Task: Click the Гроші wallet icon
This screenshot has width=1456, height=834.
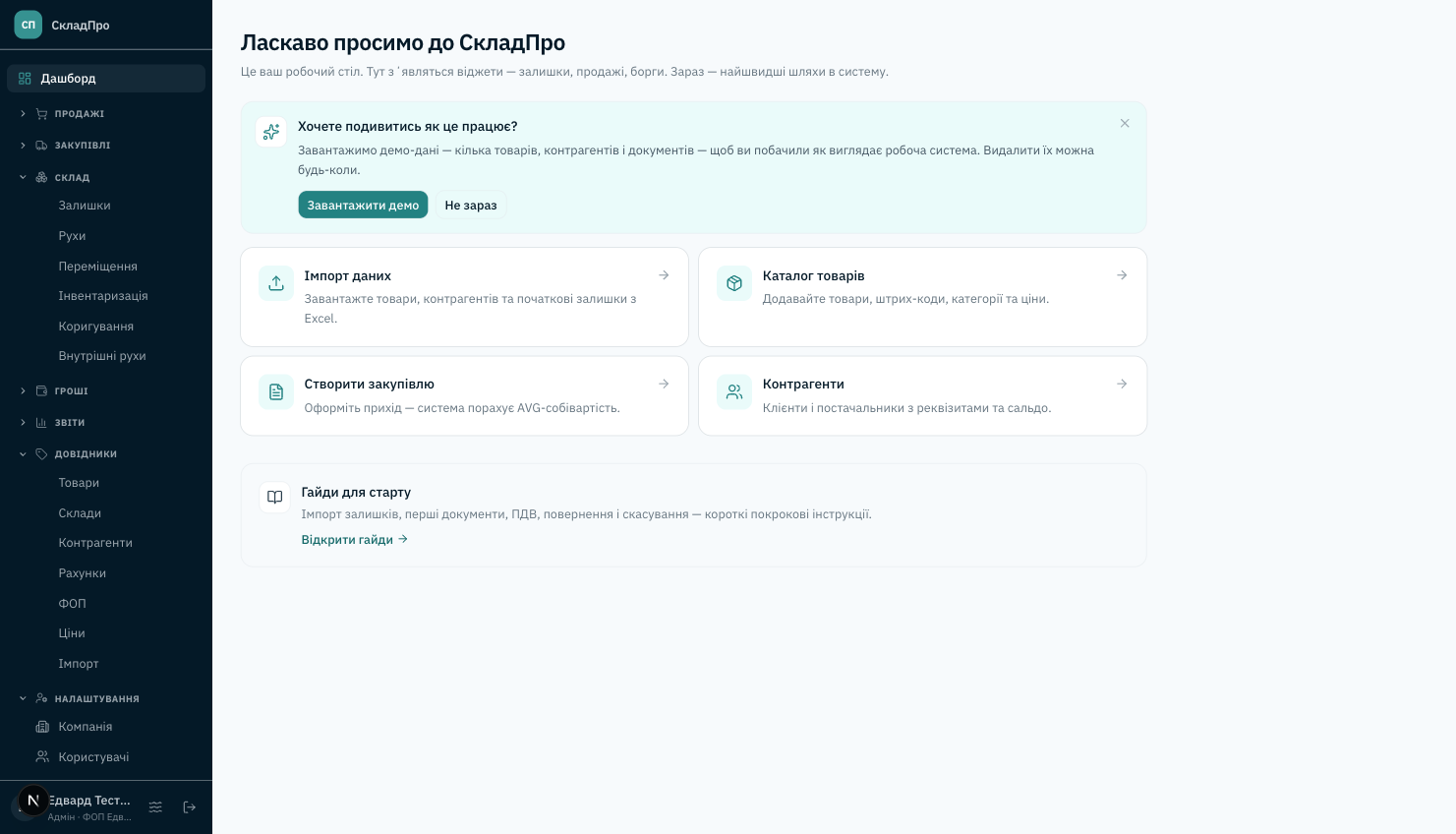Action: click(x=41, y=391)
